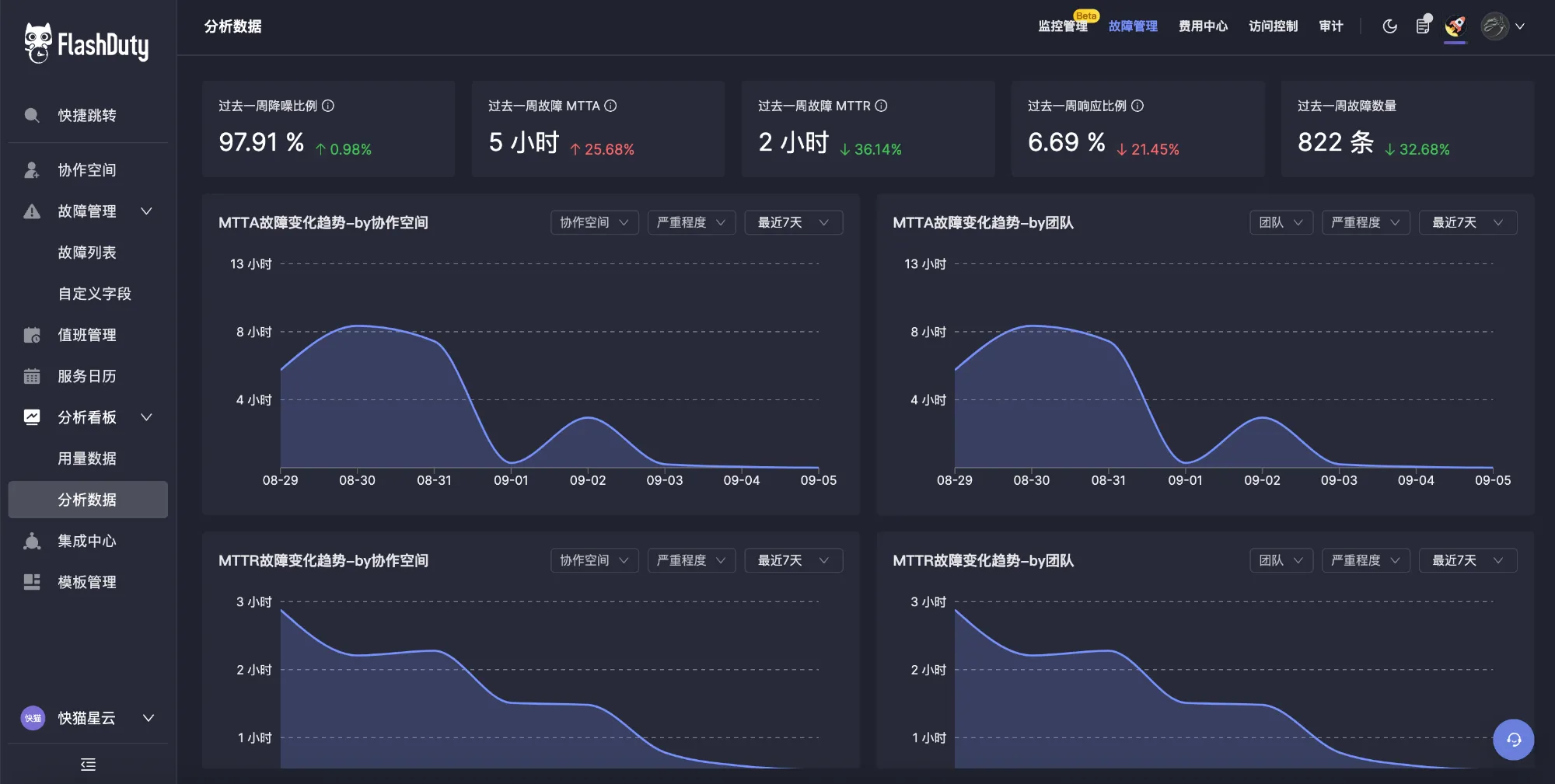
Task: Open the 审计 top menu
Action: coord(1331,26)
